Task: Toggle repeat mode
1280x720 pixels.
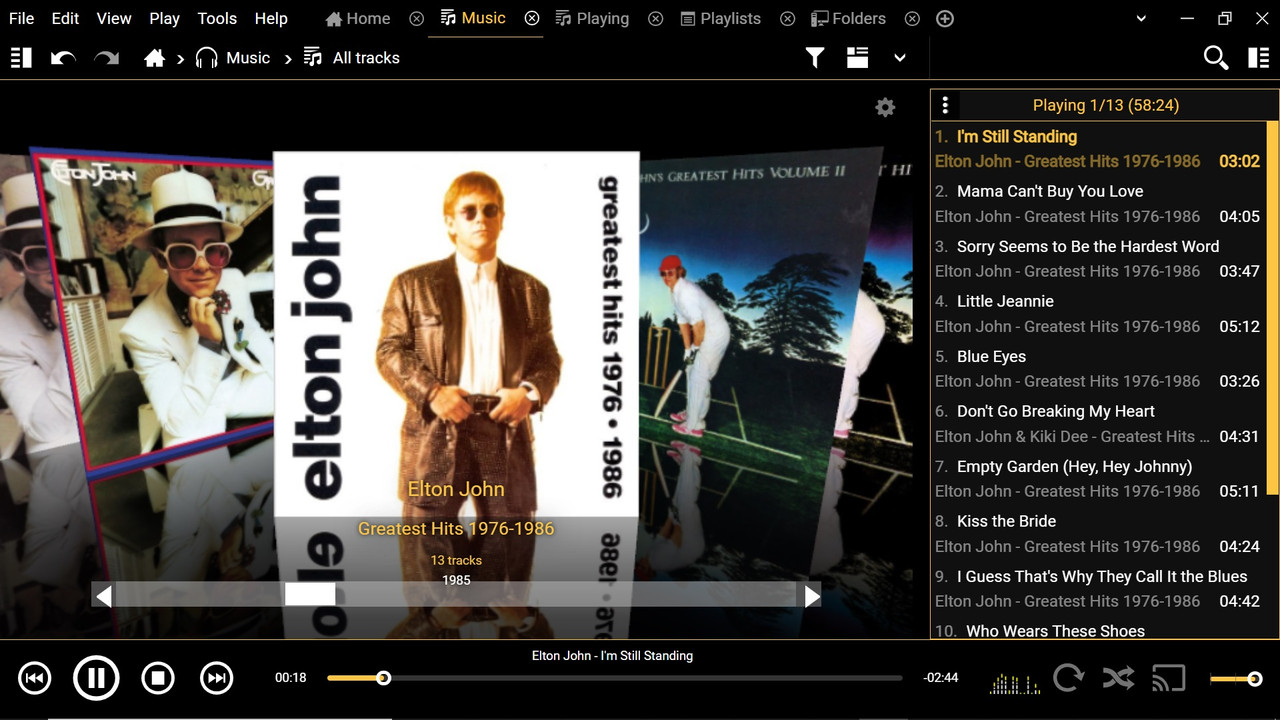Action: pyautogui.click(x=1068, y=677)
